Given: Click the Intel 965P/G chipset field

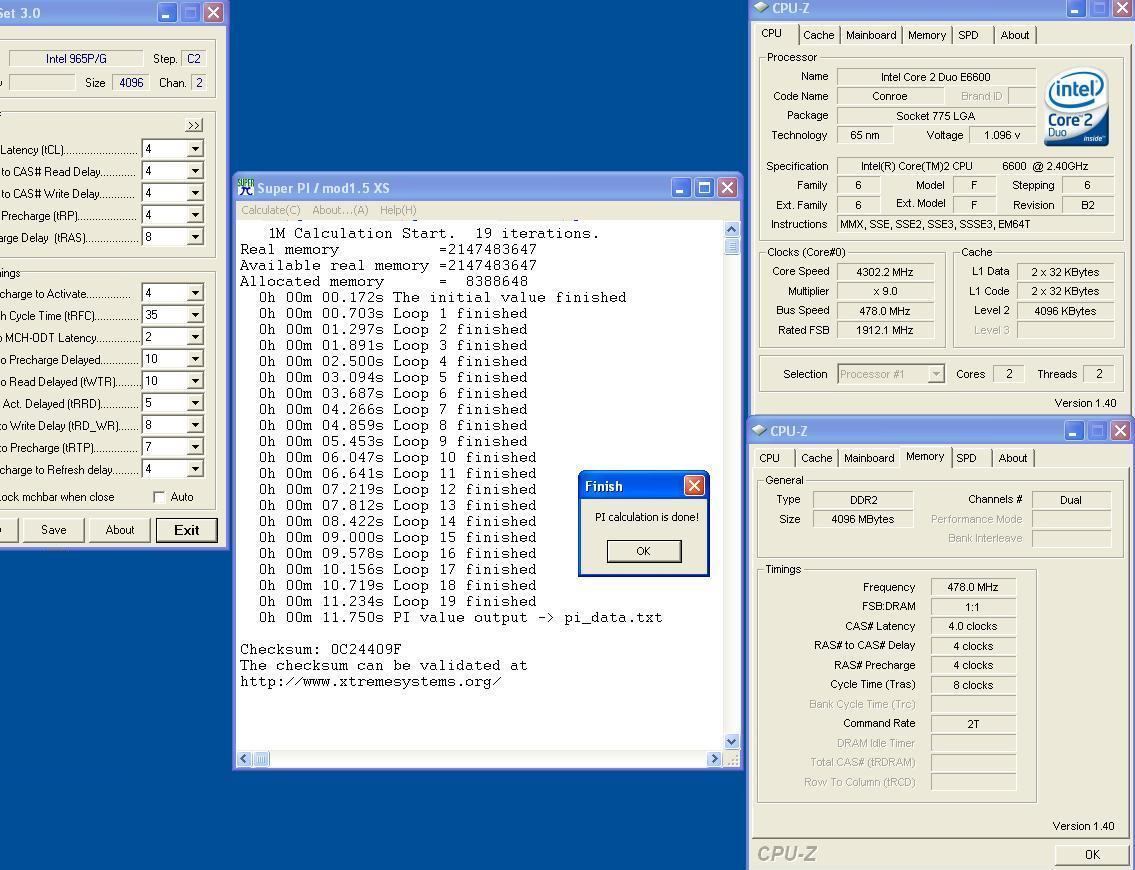Looking at the screenshot, I should point(76,59).
